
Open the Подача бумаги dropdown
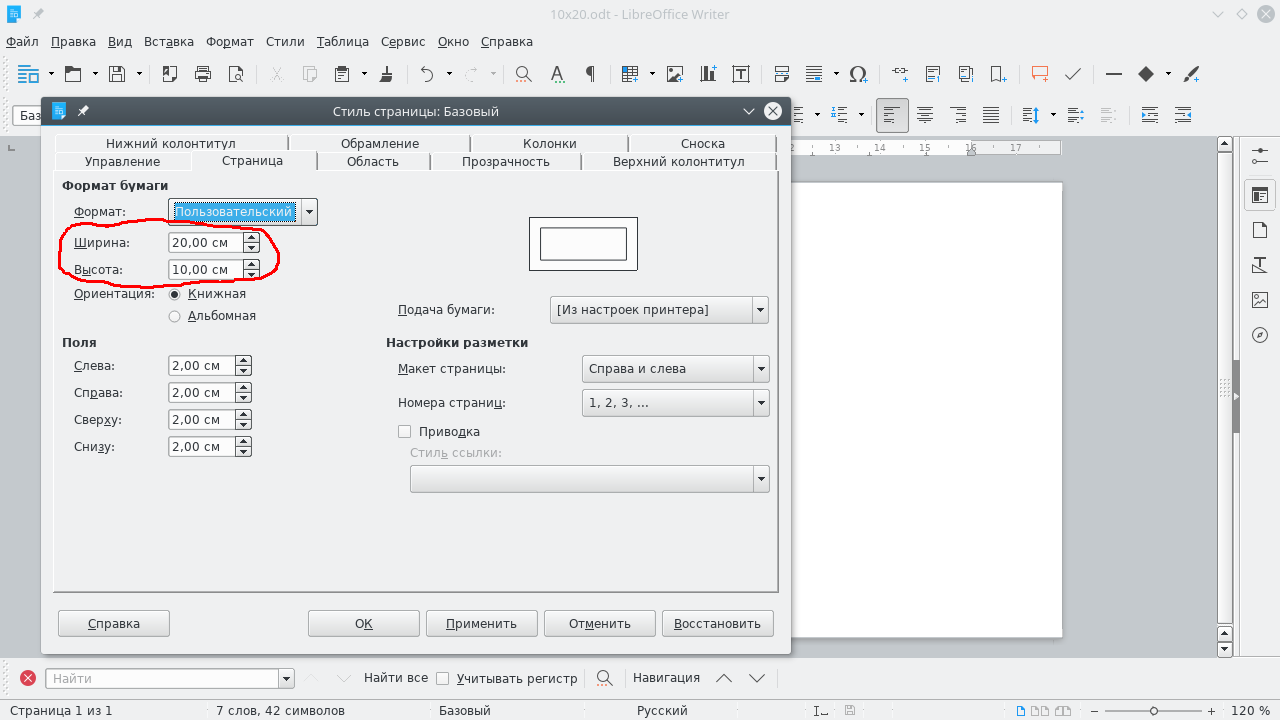pyautogui.click(x=761, y=310)
